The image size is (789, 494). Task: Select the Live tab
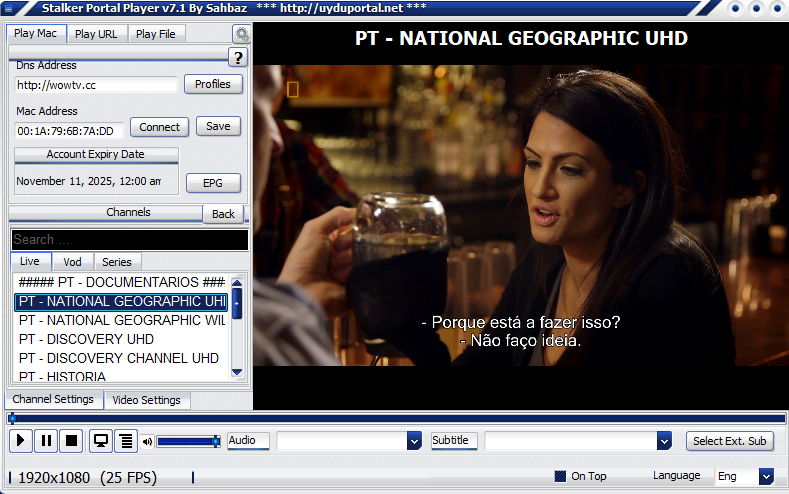point(30,262)
